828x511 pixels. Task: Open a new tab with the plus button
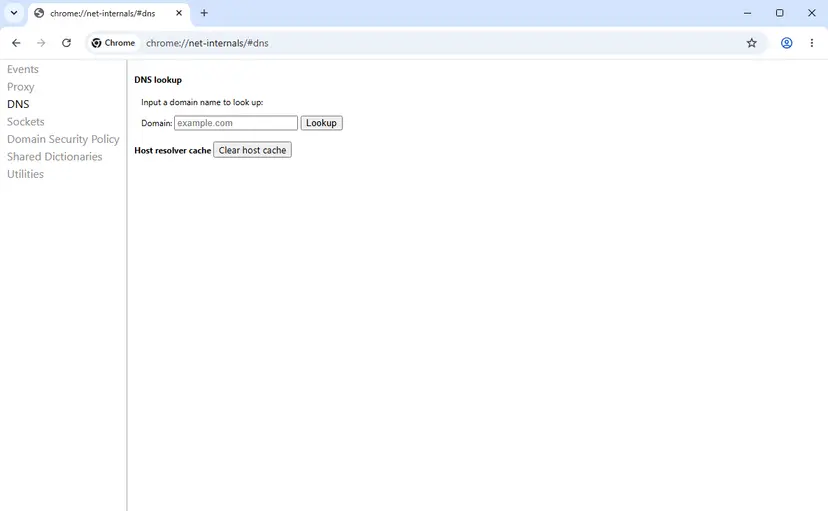click(204, 13)
